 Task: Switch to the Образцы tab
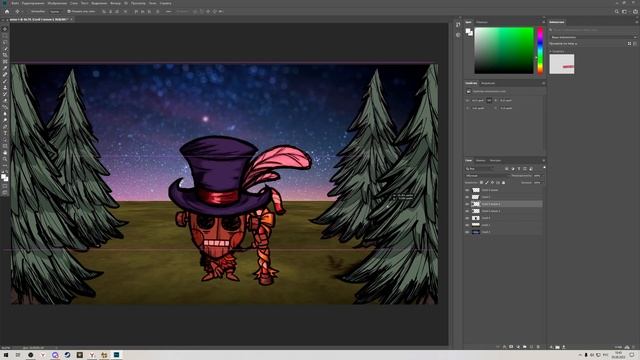tap(482, 22)
